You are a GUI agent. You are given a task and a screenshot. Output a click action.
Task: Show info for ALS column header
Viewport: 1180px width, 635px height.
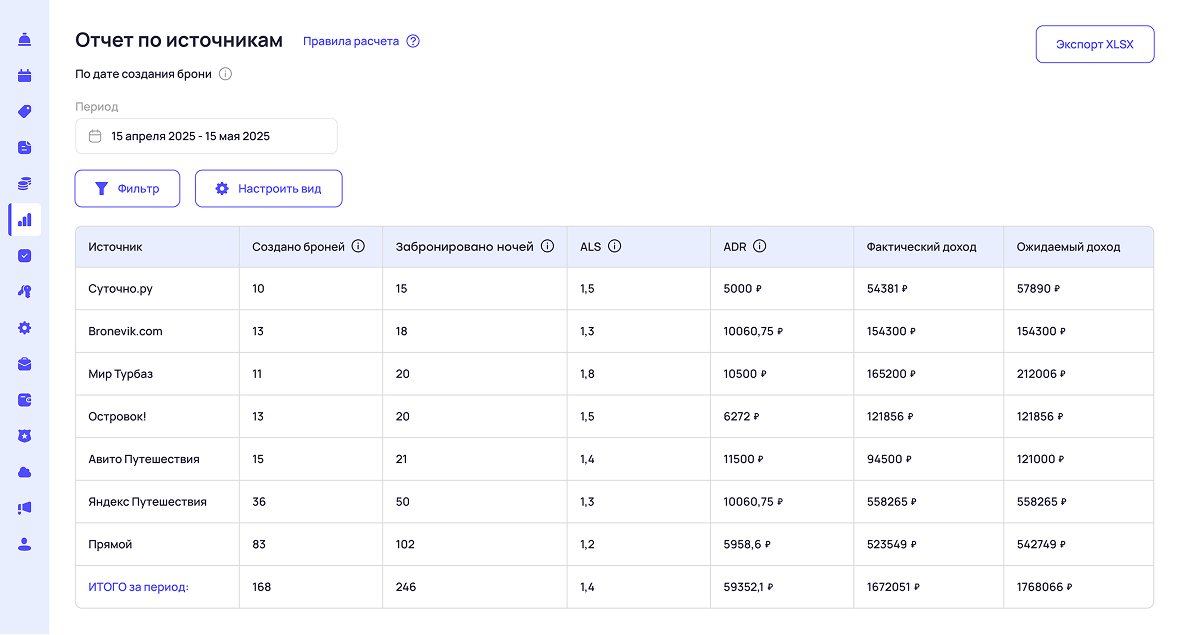point(614,246)
